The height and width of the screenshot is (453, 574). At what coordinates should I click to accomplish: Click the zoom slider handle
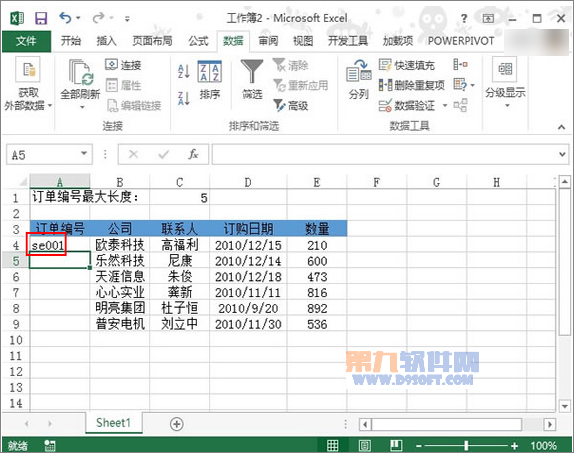pyautogui.click(x=466, y=446)
